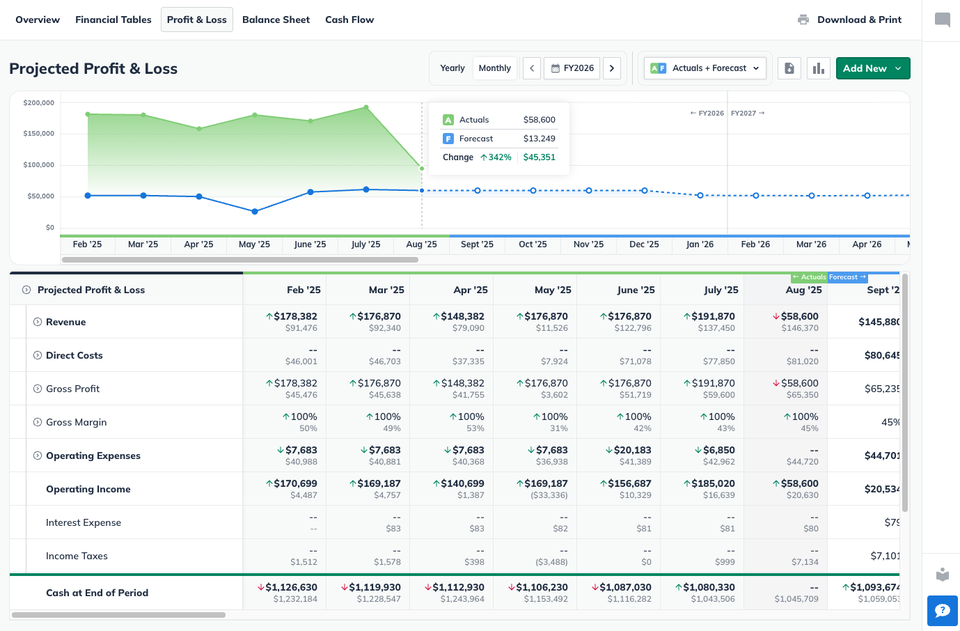960x631 pixels.
Task: Click the May '25 blue forecast low point
Action: coord(255,211)
